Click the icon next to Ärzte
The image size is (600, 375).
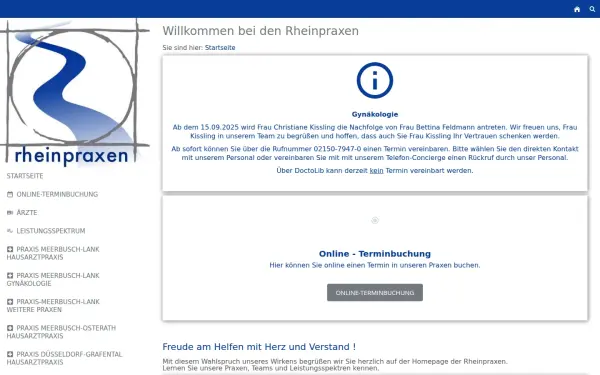coord(10,213)
